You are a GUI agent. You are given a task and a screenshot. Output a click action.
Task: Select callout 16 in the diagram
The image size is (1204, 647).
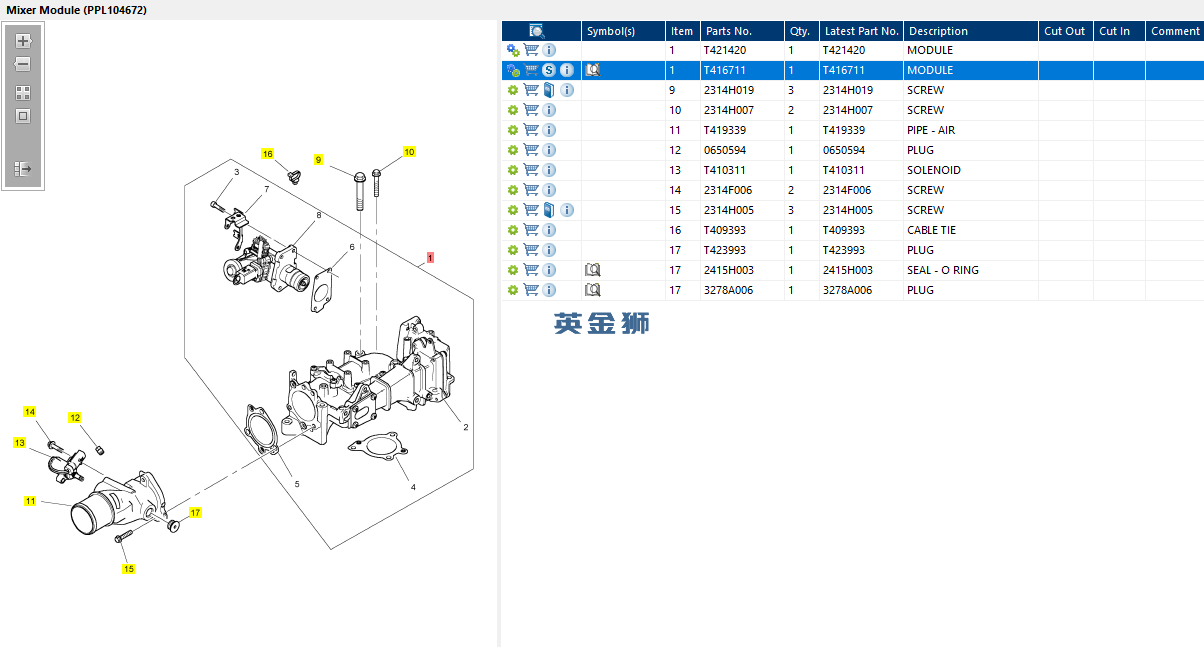pyautogui.click(x=267, y=154)
